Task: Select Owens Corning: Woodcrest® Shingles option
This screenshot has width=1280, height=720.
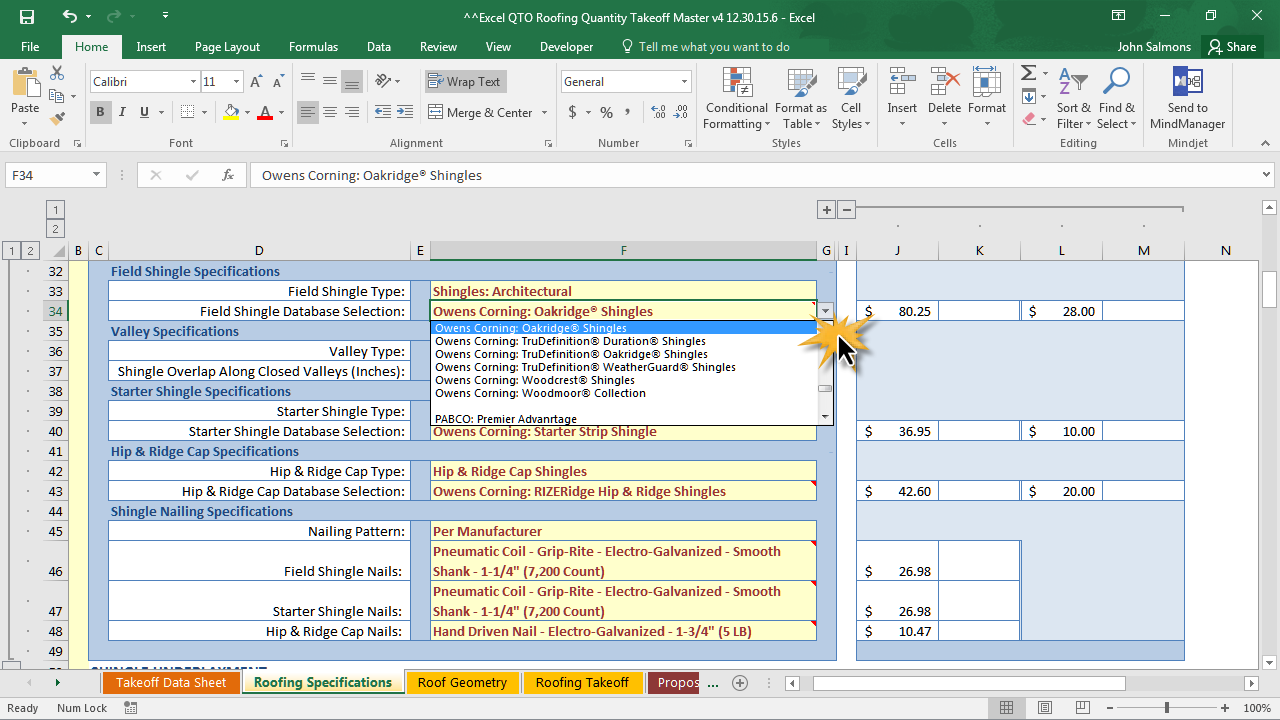Action: 535,380
